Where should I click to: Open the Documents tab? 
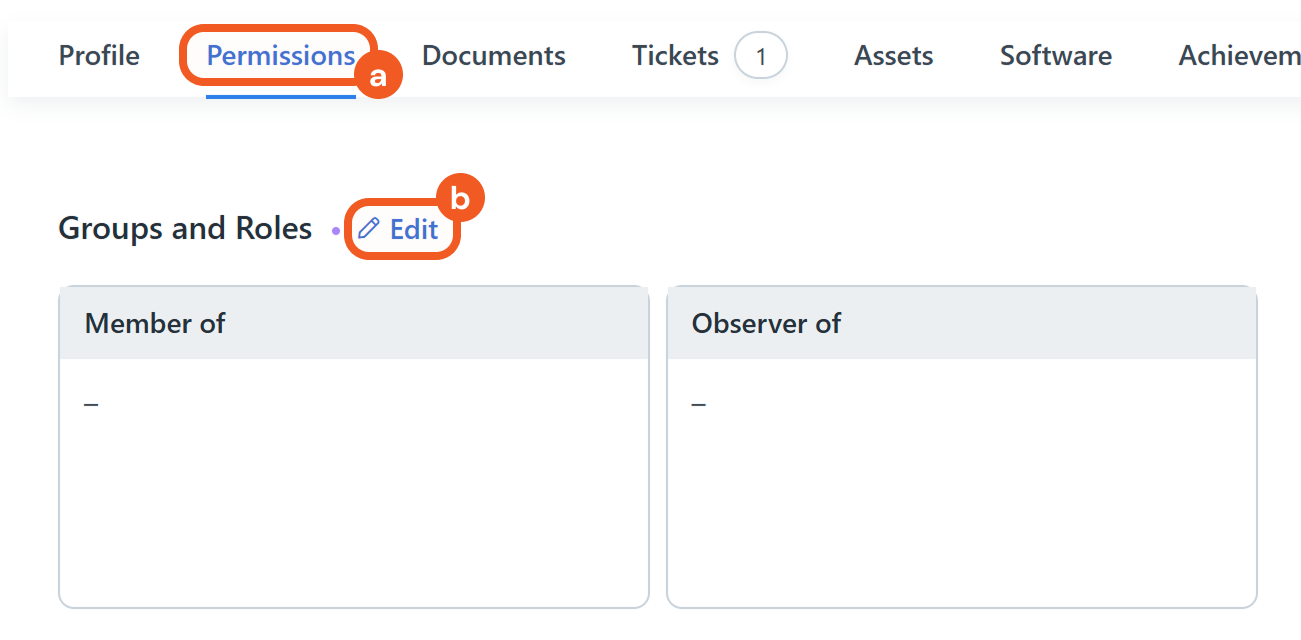pyautogui.click(x=493, y=56)
